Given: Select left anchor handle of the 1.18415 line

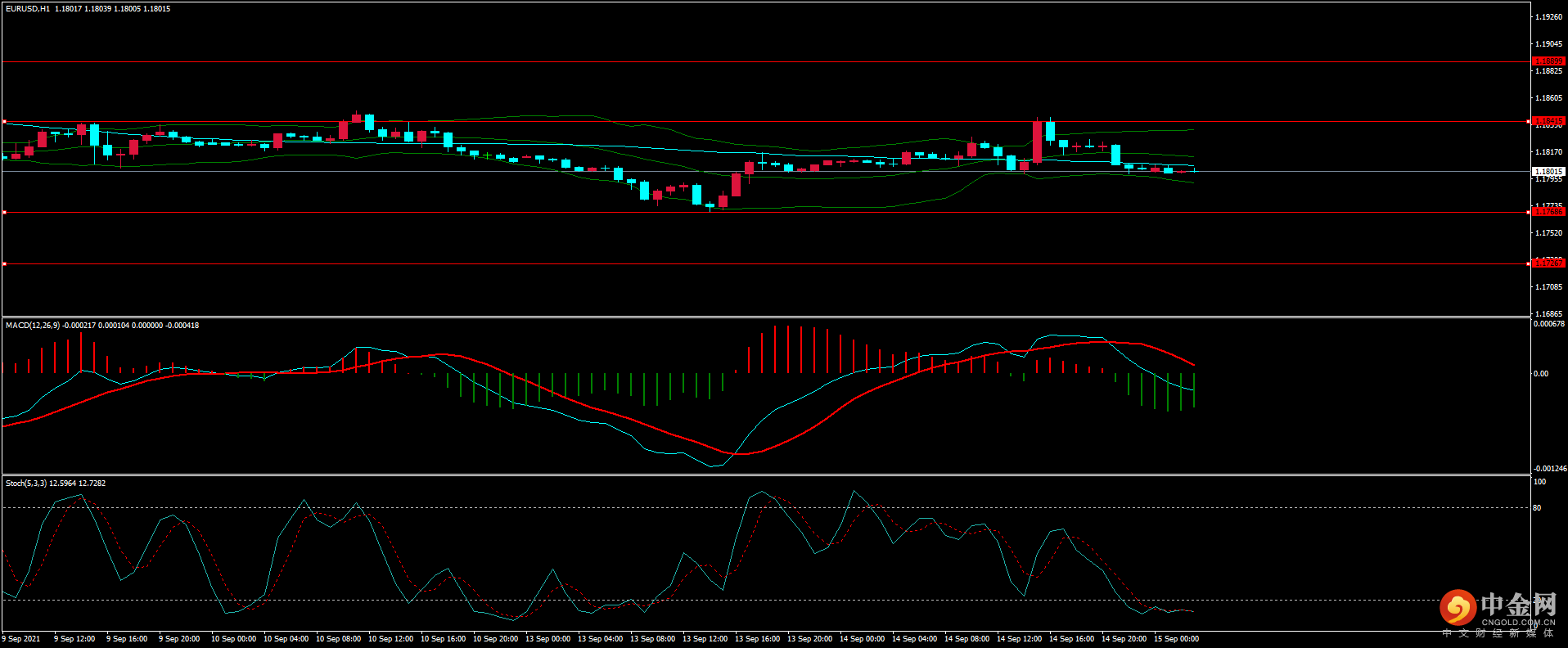Looking at the screenshot, I should click(x=4, y=122).
